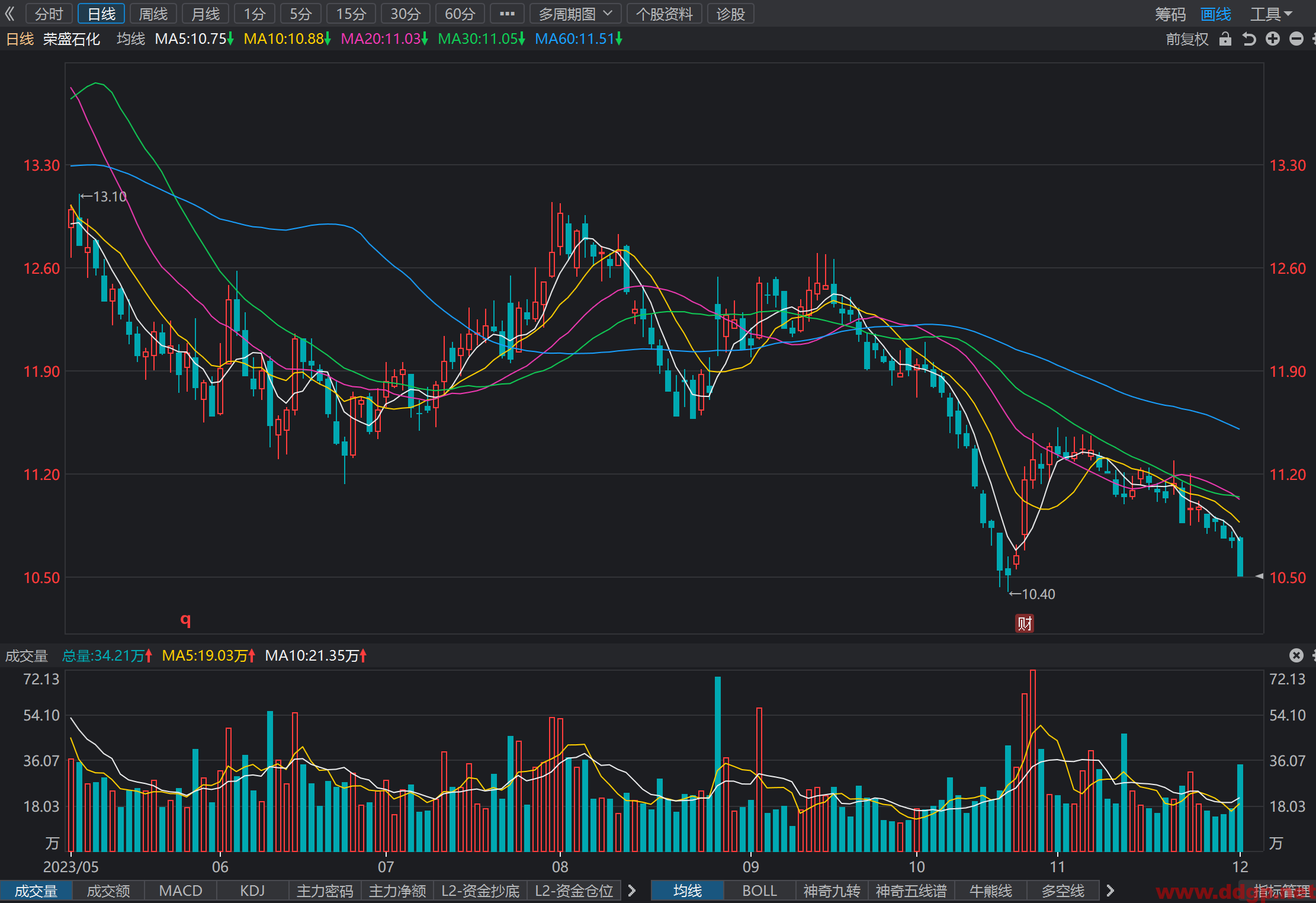Click the 财 financial report marker

pos(1025,623)
